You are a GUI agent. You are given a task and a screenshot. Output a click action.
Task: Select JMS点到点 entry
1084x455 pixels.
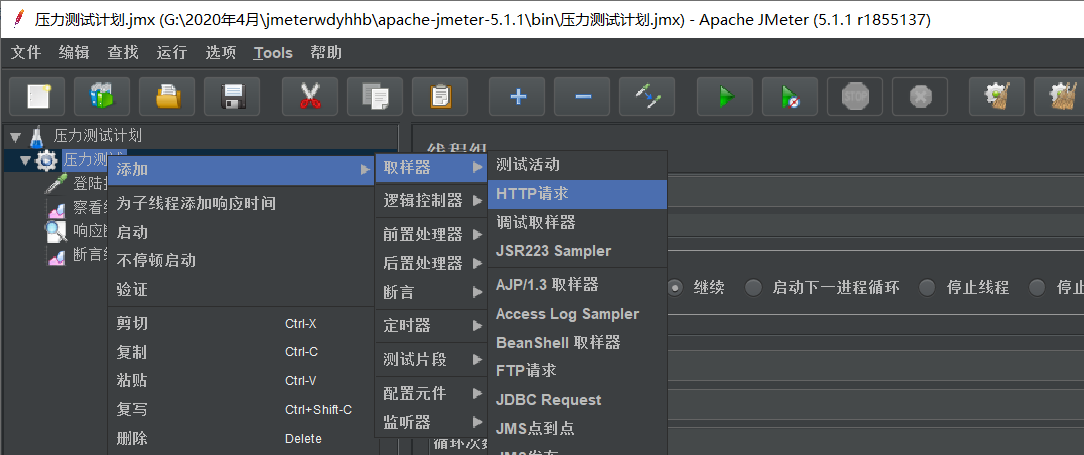[577, 429]
